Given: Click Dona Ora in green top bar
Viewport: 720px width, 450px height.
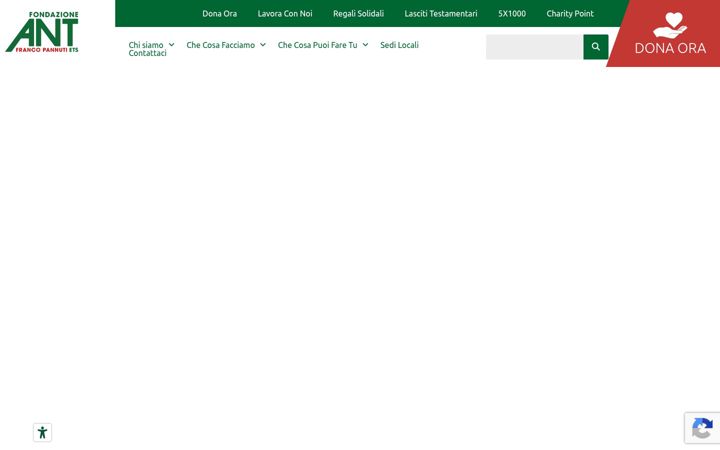Looking at the screenshot, I should (219, 14).
